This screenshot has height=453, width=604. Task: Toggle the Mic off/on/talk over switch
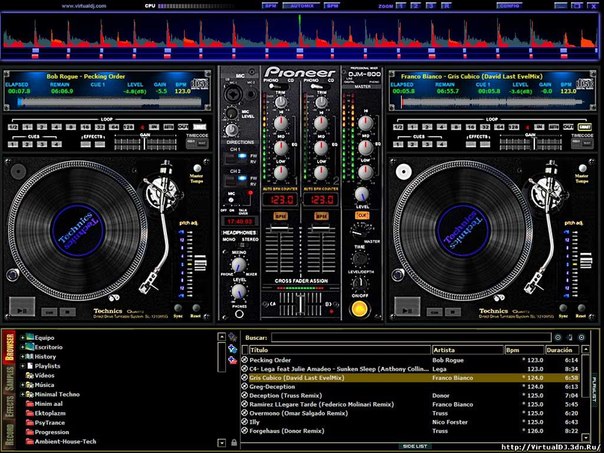coord(231,201)
